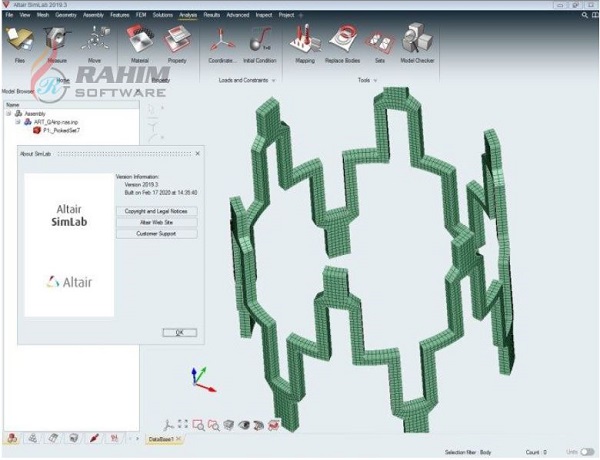Open the Property tool in the ribbon
The width and height of the screenshot is (600, 460).
177,44
